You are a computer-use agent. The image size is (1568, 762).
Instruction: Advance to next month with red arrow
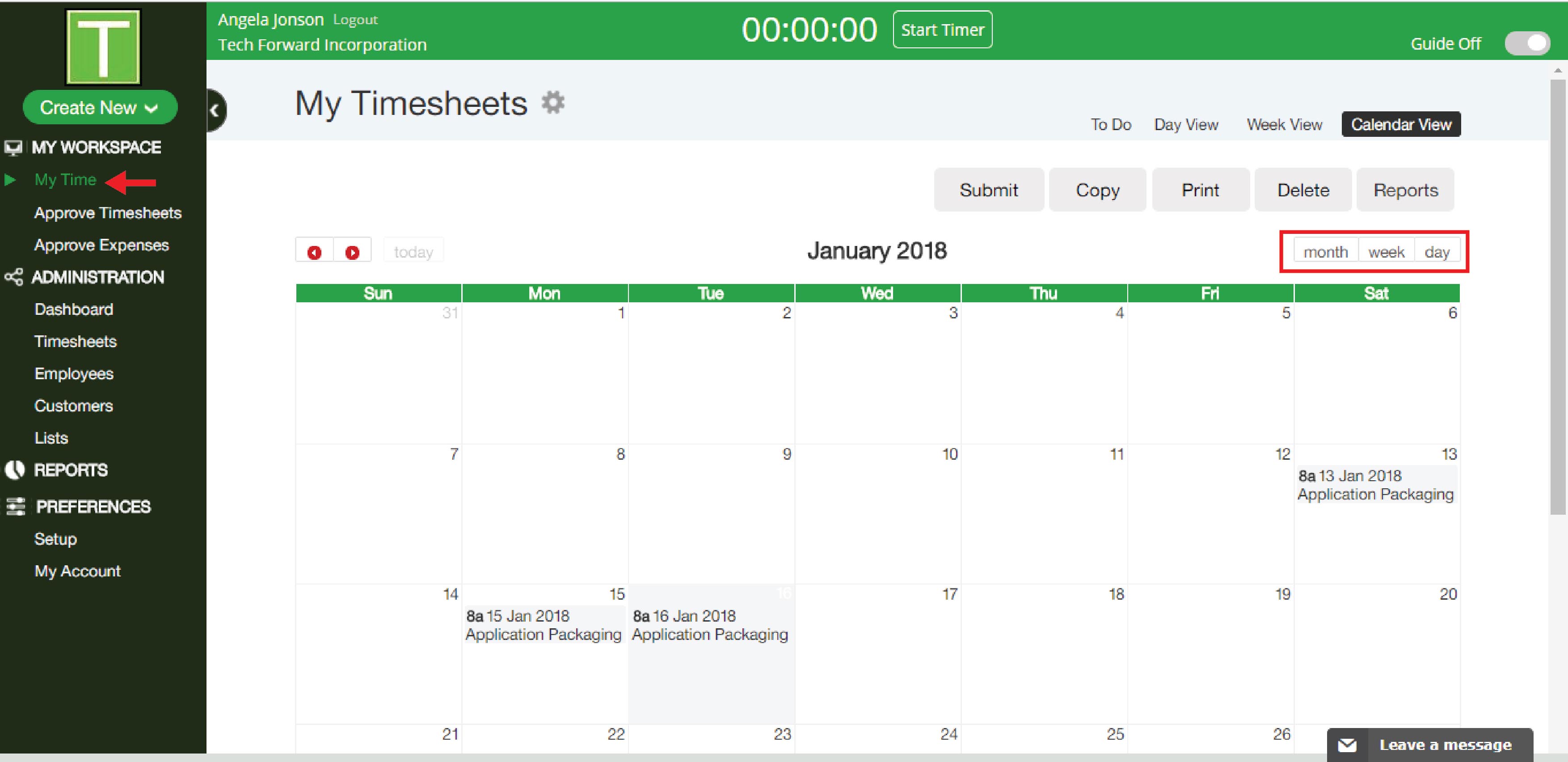pyautogui.click(x=352, y=252)
